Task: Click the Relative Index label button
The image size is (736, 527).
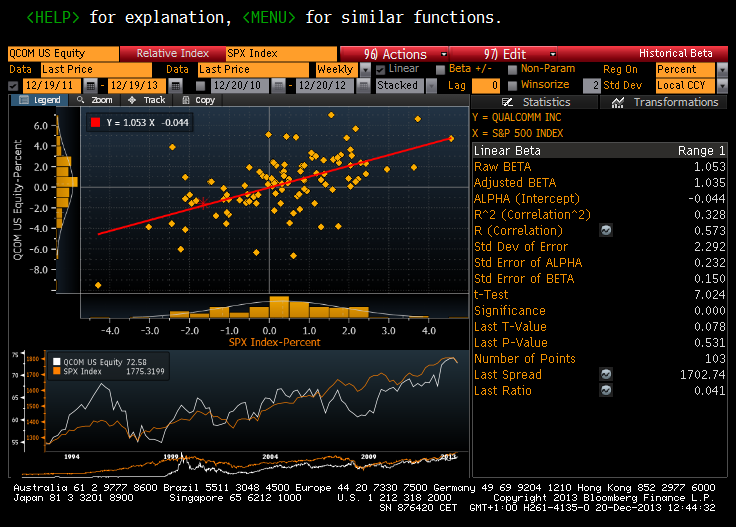Action: pos(172,53)
